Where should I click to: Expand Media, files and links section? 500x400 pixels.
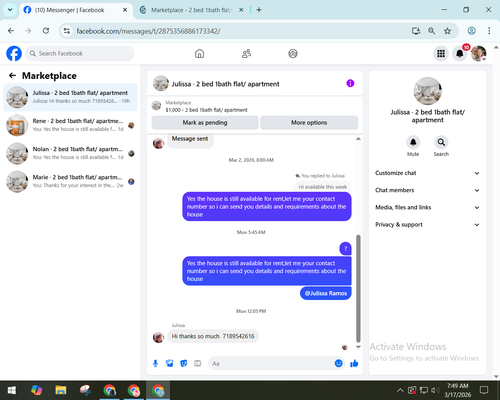click(x=427, y=207)
